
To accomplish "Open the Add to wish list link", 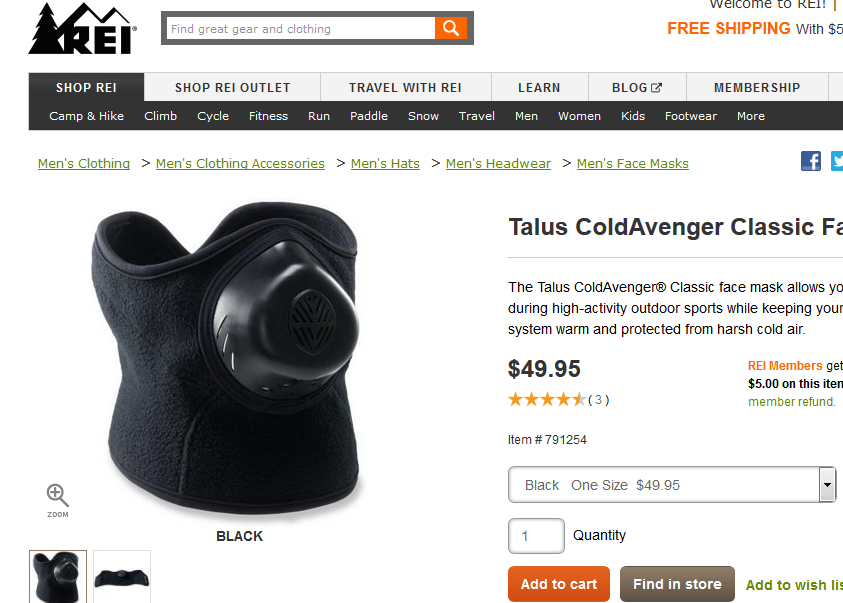I will point(794,585).
